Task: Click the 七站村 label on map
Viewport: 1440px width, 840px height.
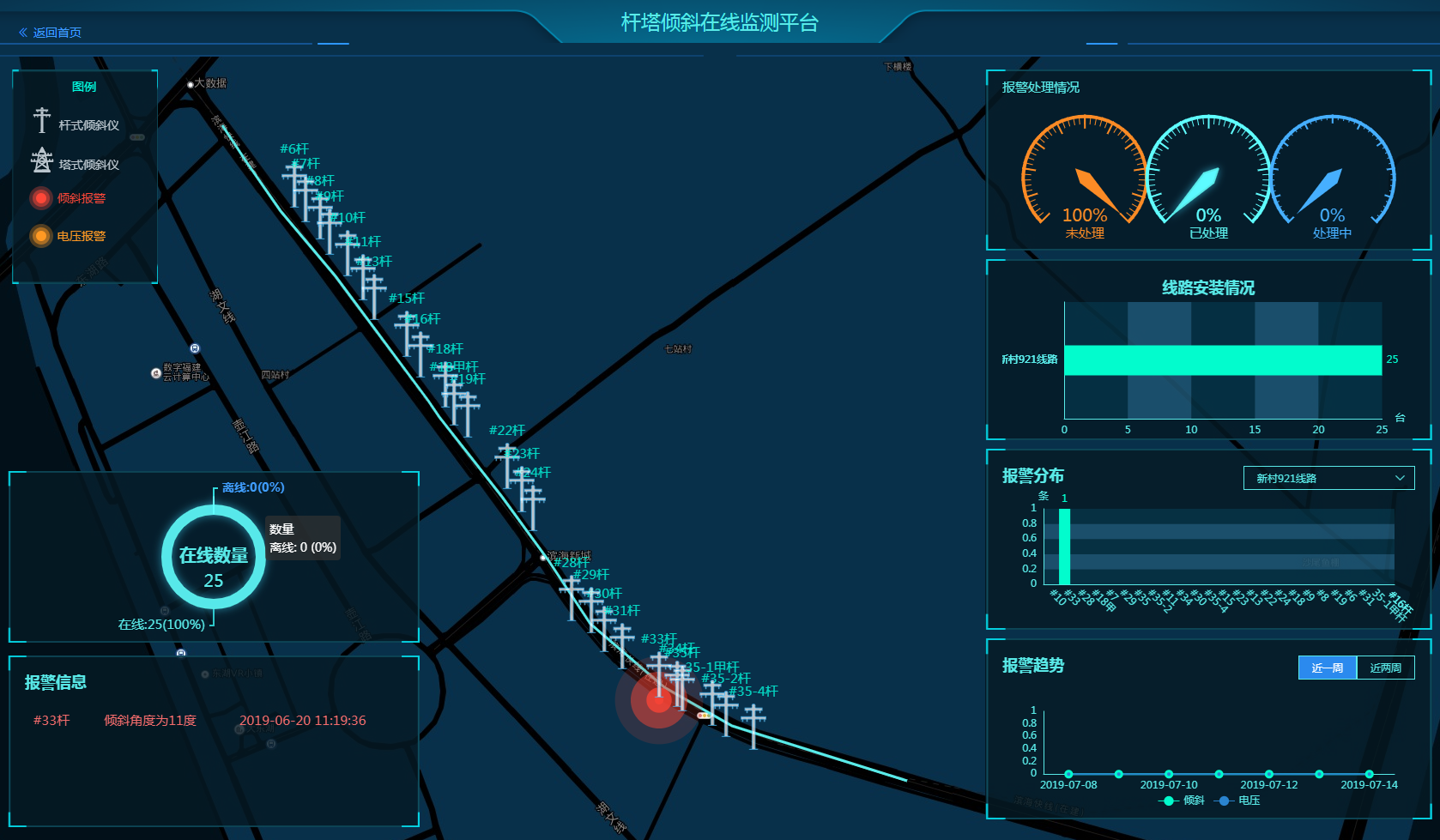Action: coord(678,349)
